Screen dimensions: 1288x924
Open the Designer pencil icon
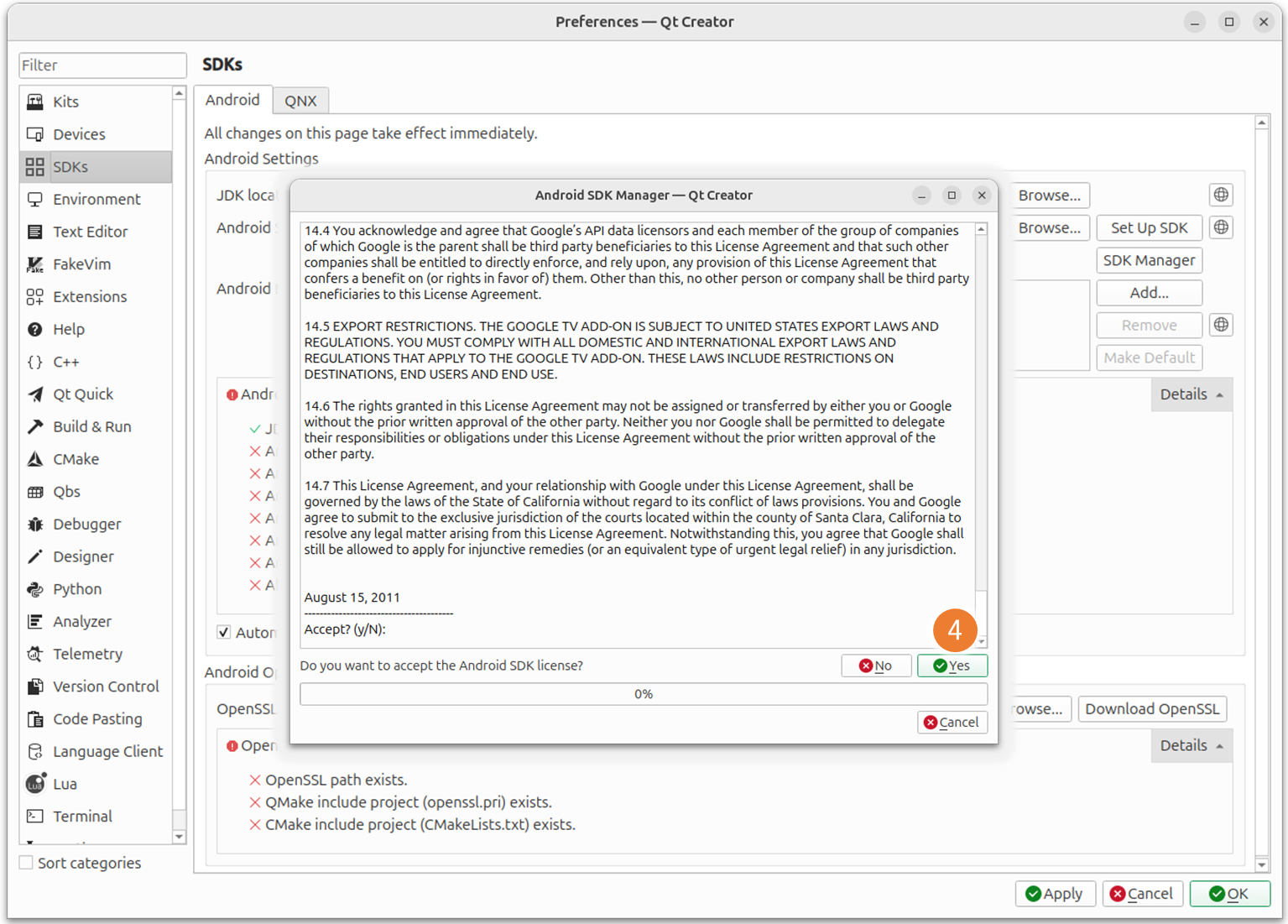point(35,556)
